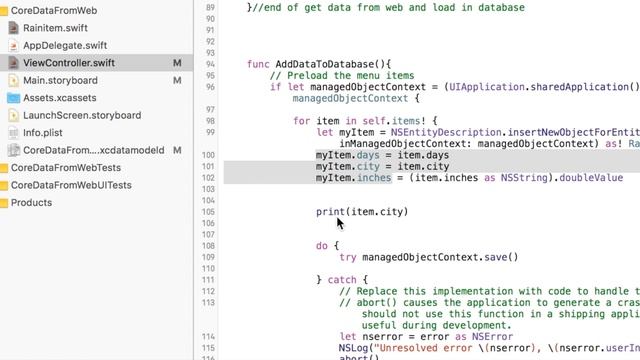Select Rainitem.swift file icon
Image resolution: width=640 pixels, height=360 pixels.
pos(13,28)
